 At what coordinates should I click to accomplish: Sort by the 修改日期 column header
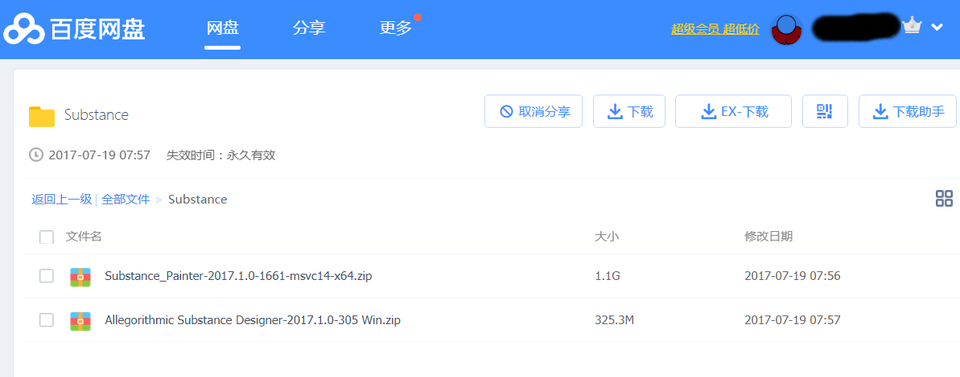click(x=768, y=237)
